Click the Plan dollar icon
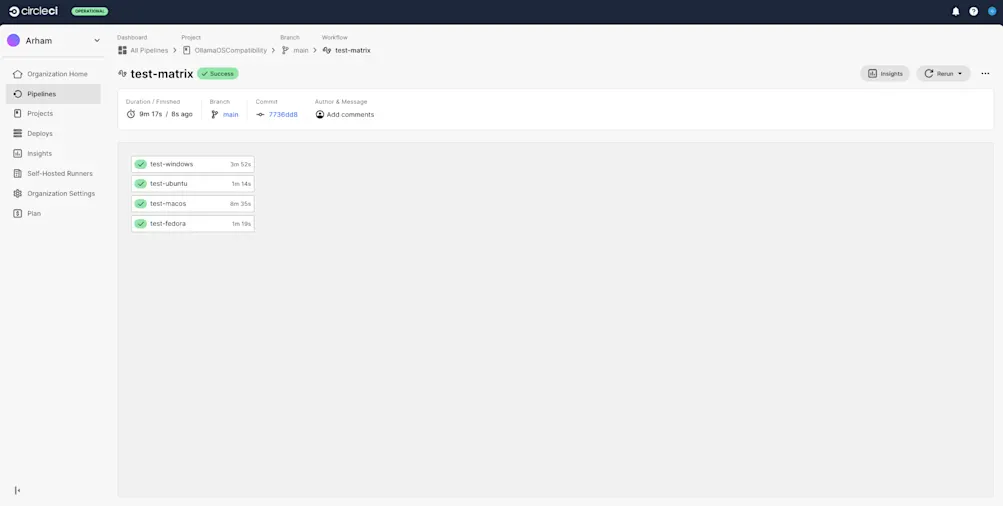 tap(17, 213)
